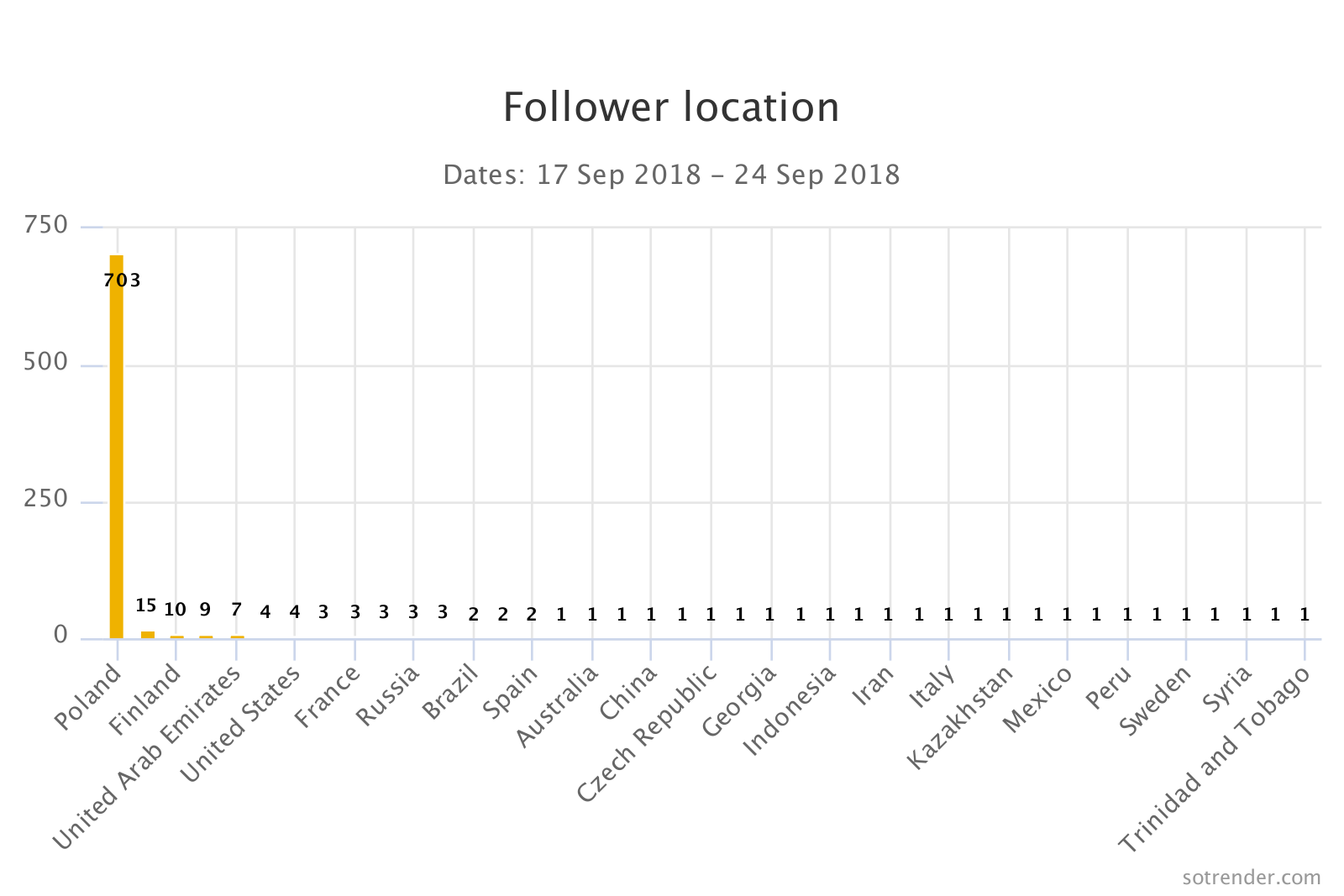Click the Finland axis label
1344x896 pixels.
(x=146, y=700)
